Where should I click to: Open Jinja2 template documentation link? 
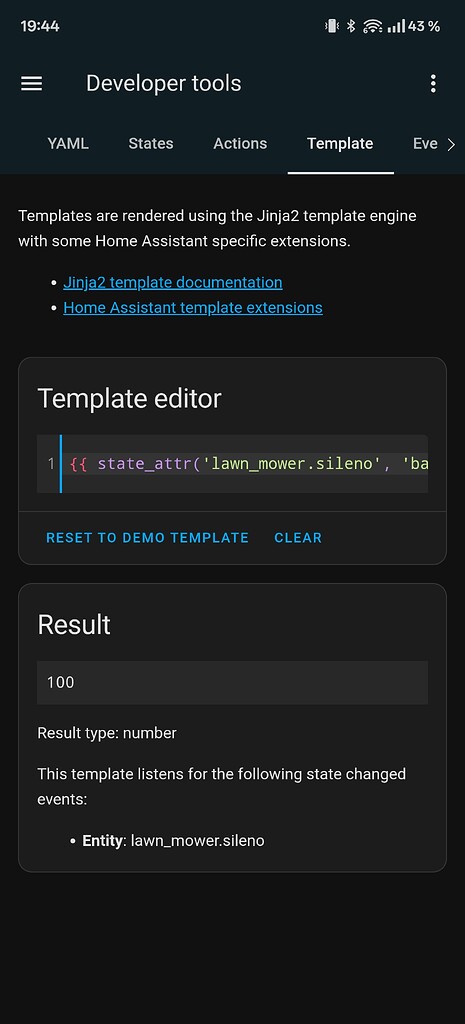pyautogui.click(x=173, y=282)
